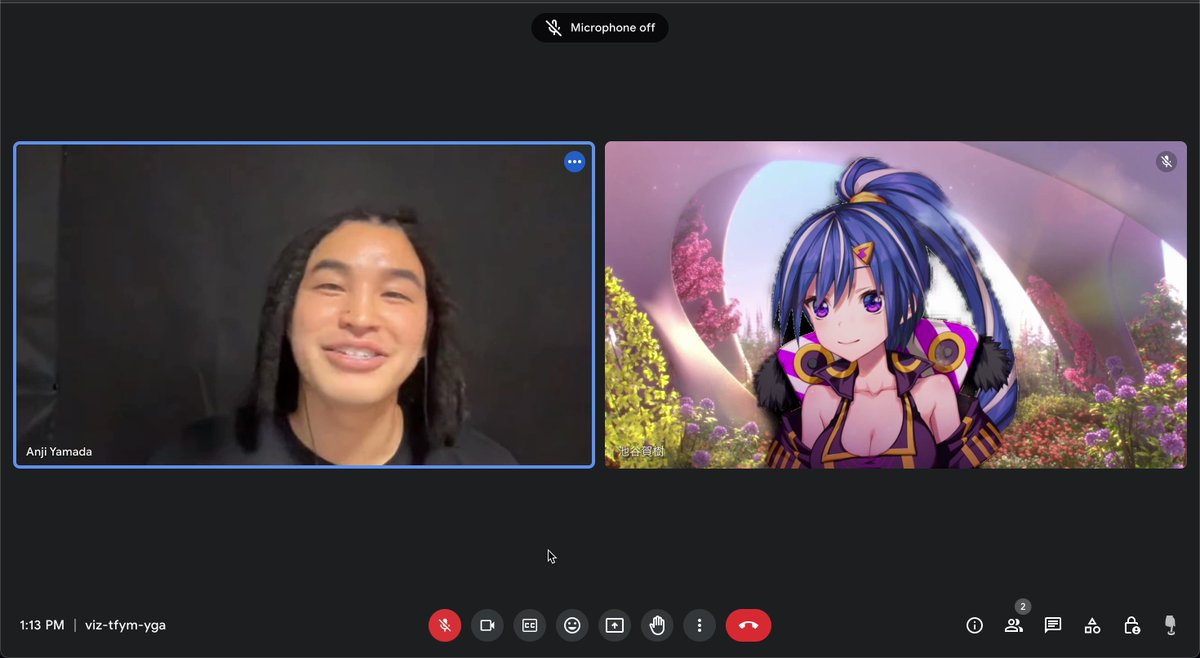Raise your hand

[657, 625]
